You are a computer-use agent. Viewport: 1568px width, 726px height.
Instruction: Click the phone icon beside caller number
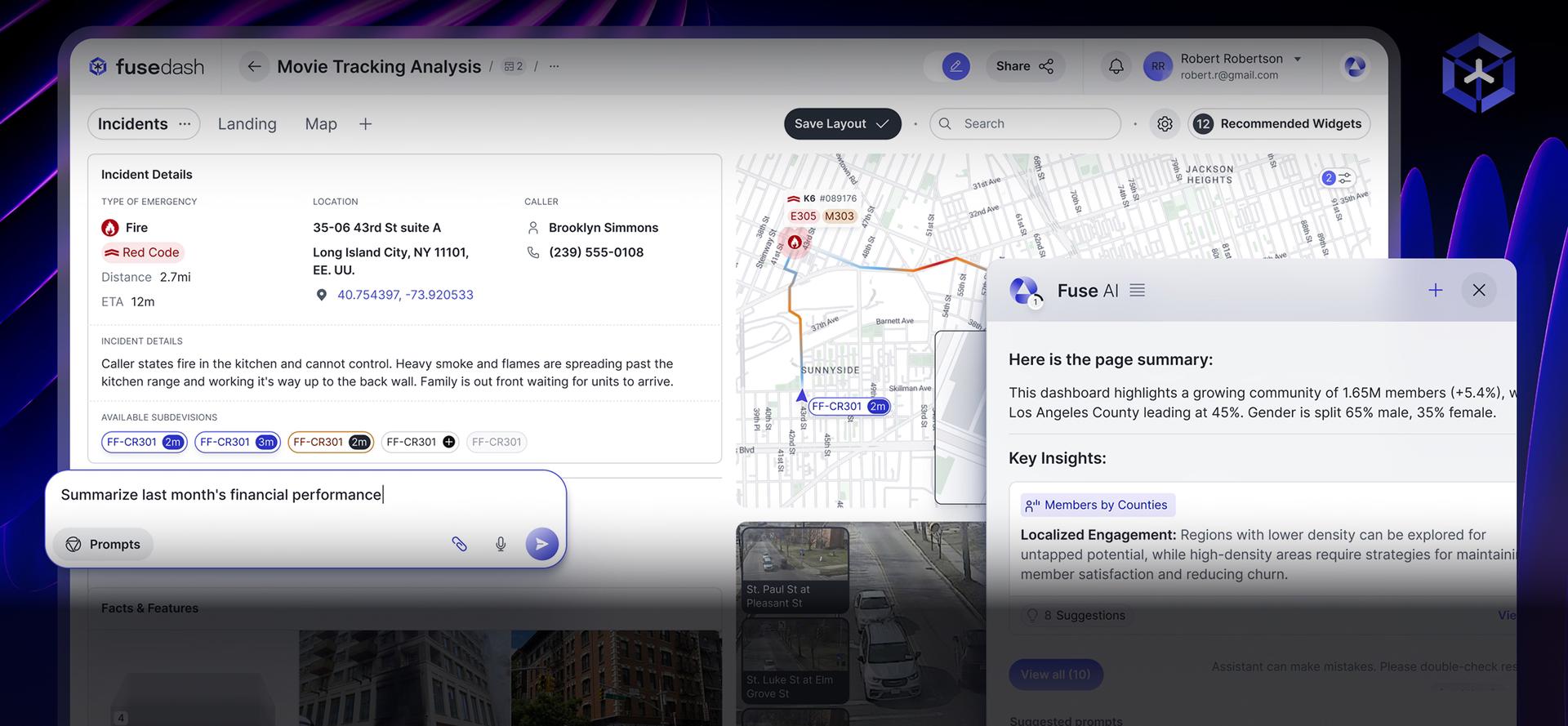(x=533, y=252)
